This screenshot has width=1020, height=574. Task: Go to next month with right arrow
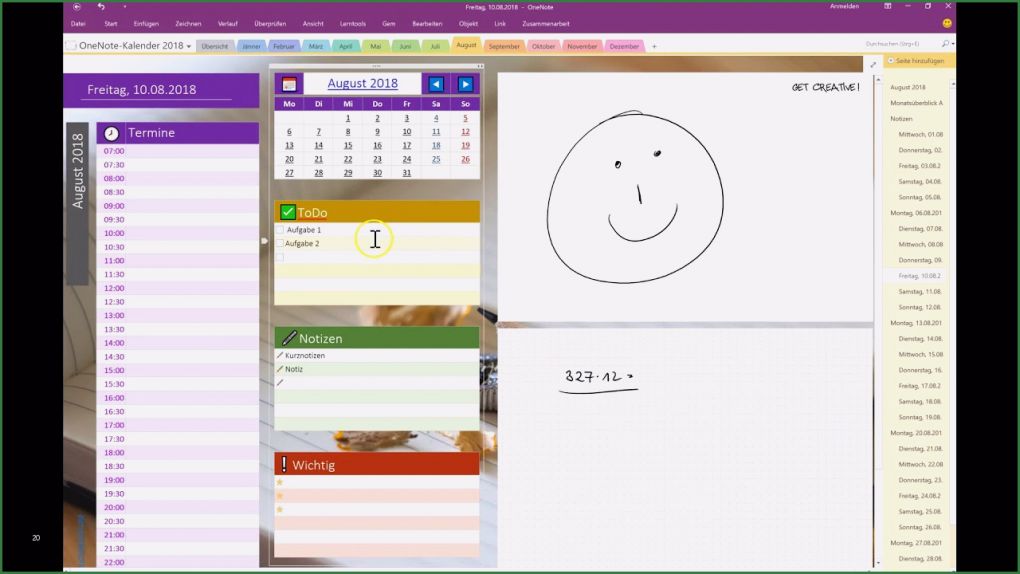[x=465, y=84]
